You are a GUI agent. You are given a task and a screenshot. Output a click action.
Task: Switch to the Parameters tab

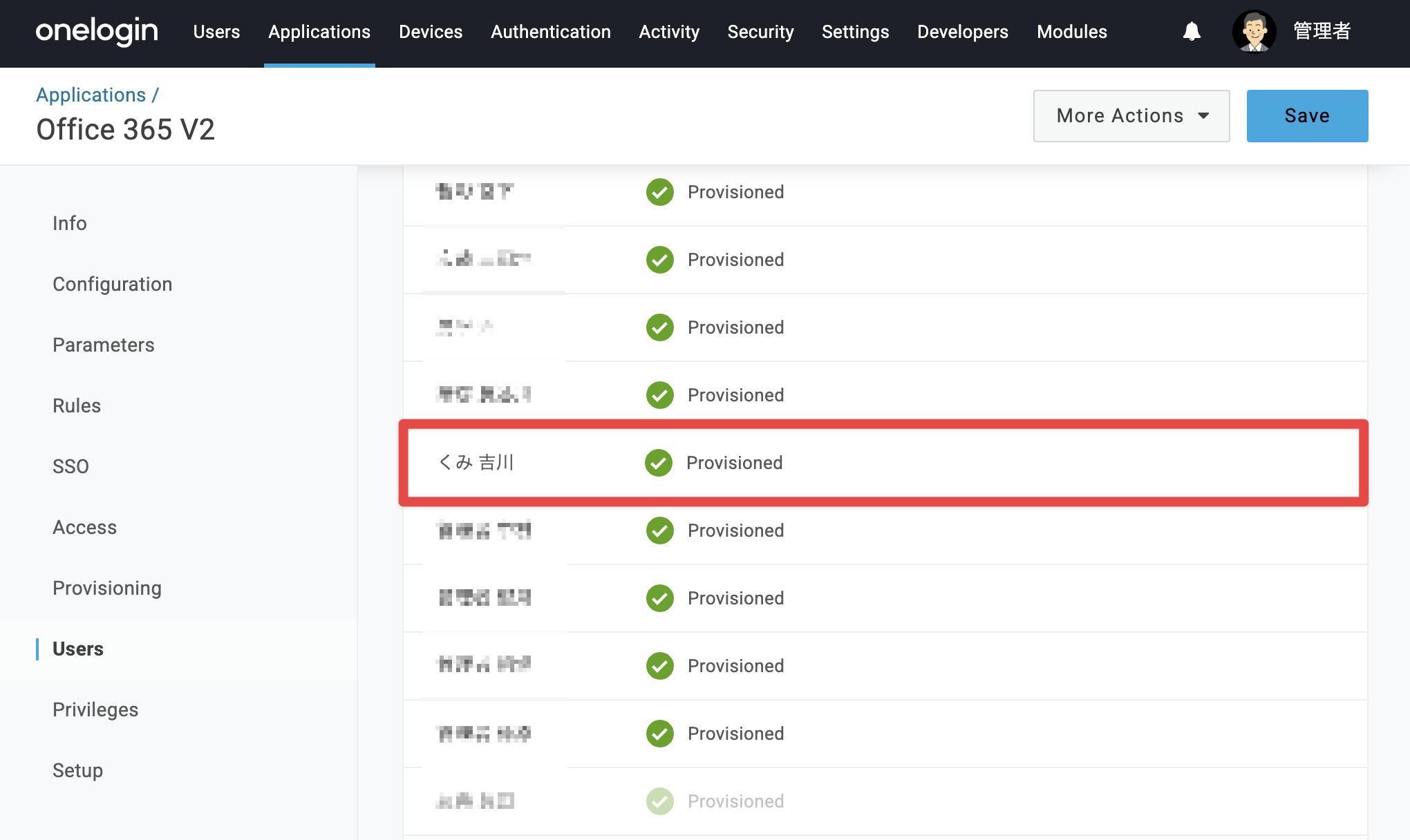point(104,345)
